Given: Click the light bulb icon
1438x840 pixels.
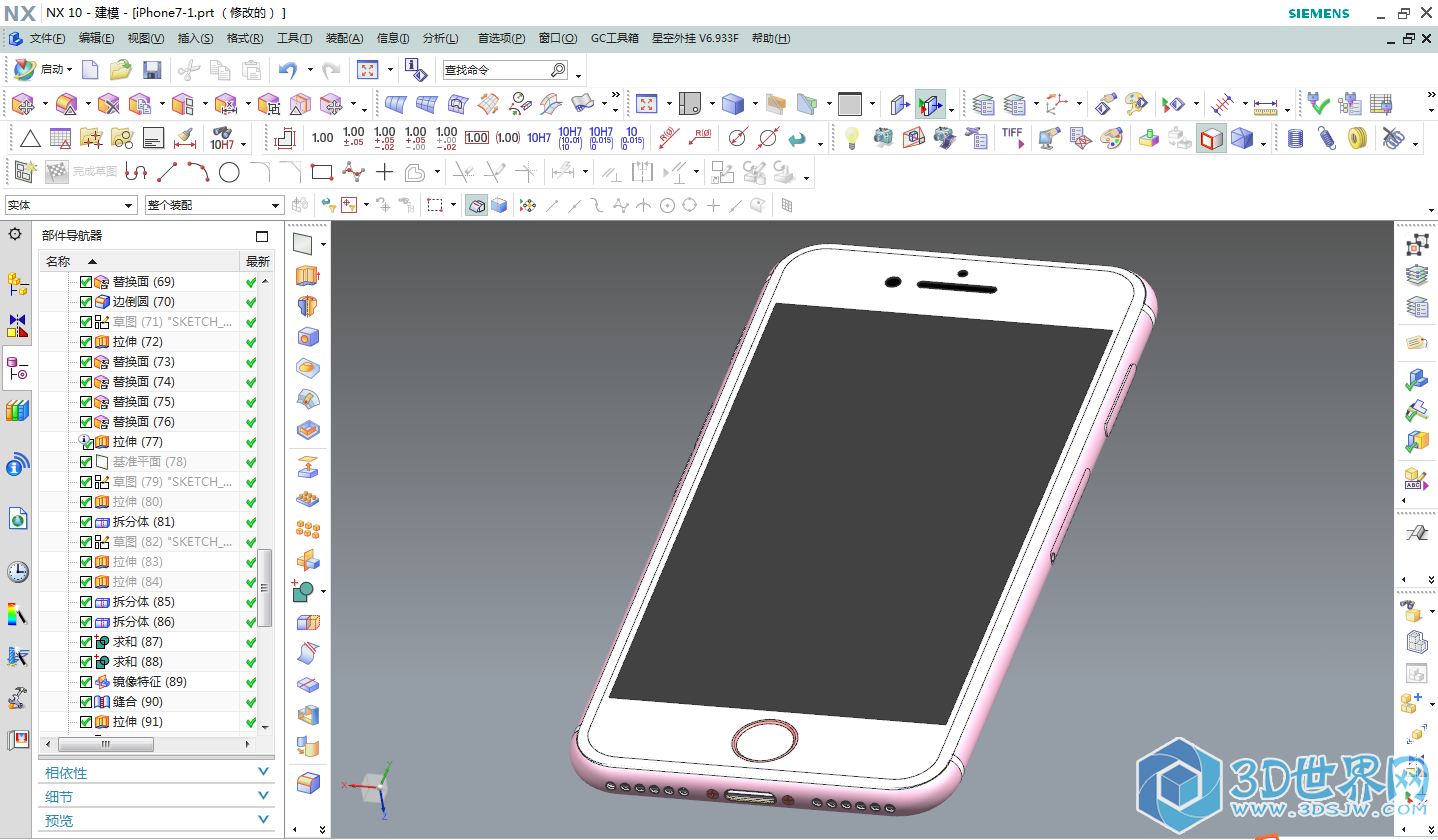Looking at the screenshot, I should click(851, 137).
